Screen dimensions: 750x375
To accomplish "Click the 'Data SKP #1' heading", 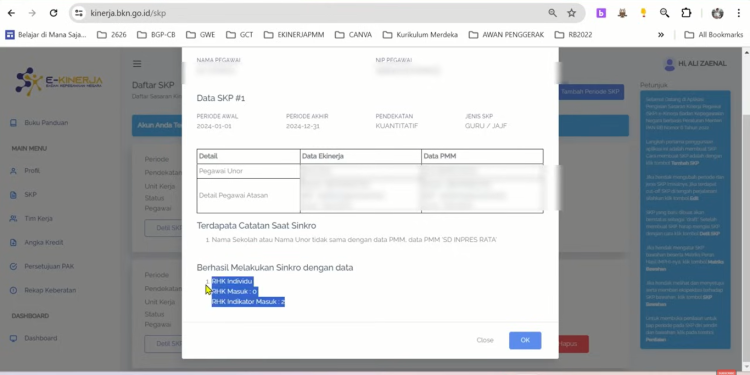I will pos(221,98).
